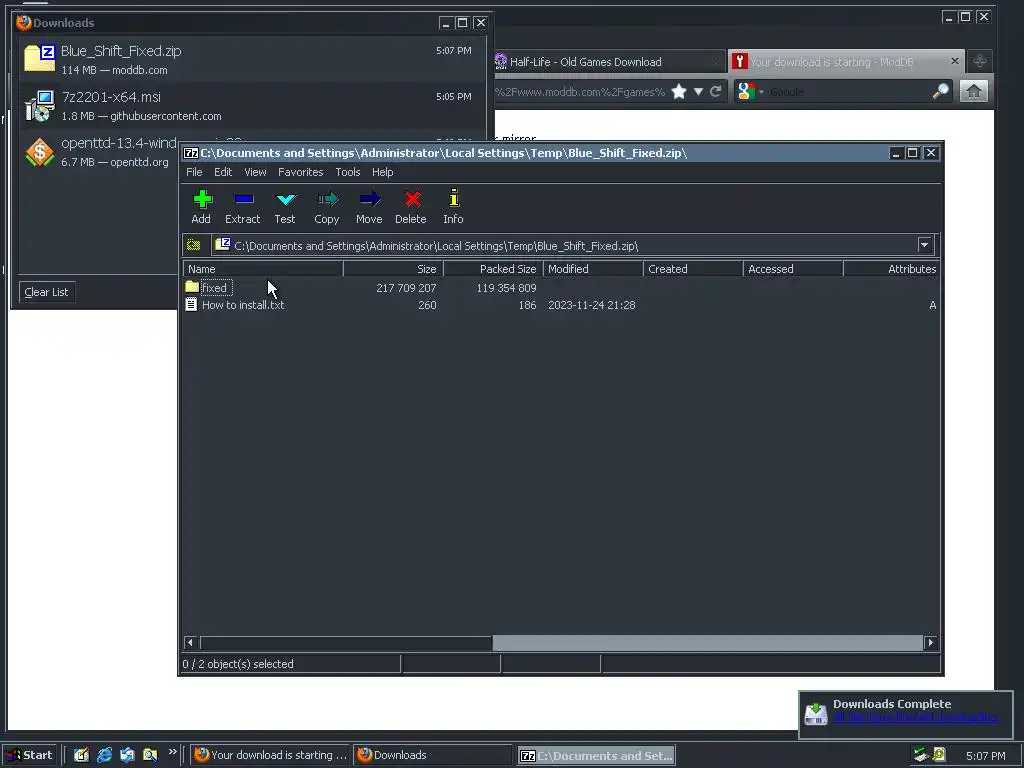Image resolution: width=1024 pixels, height=768 pixels.
Task: Click the Start button
Action: pyautogui.click(x=29, y=755)
